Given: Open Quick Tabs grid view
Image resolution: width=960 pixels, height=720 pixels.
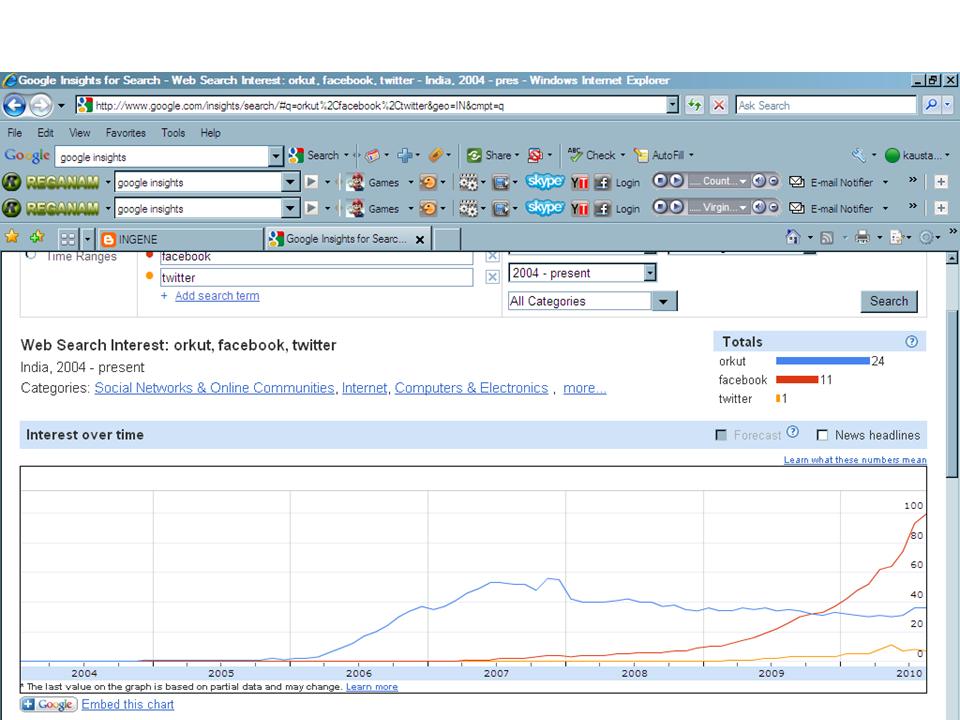Looking at the screenshot, I should pyautogui.click(x=68, y=239).
